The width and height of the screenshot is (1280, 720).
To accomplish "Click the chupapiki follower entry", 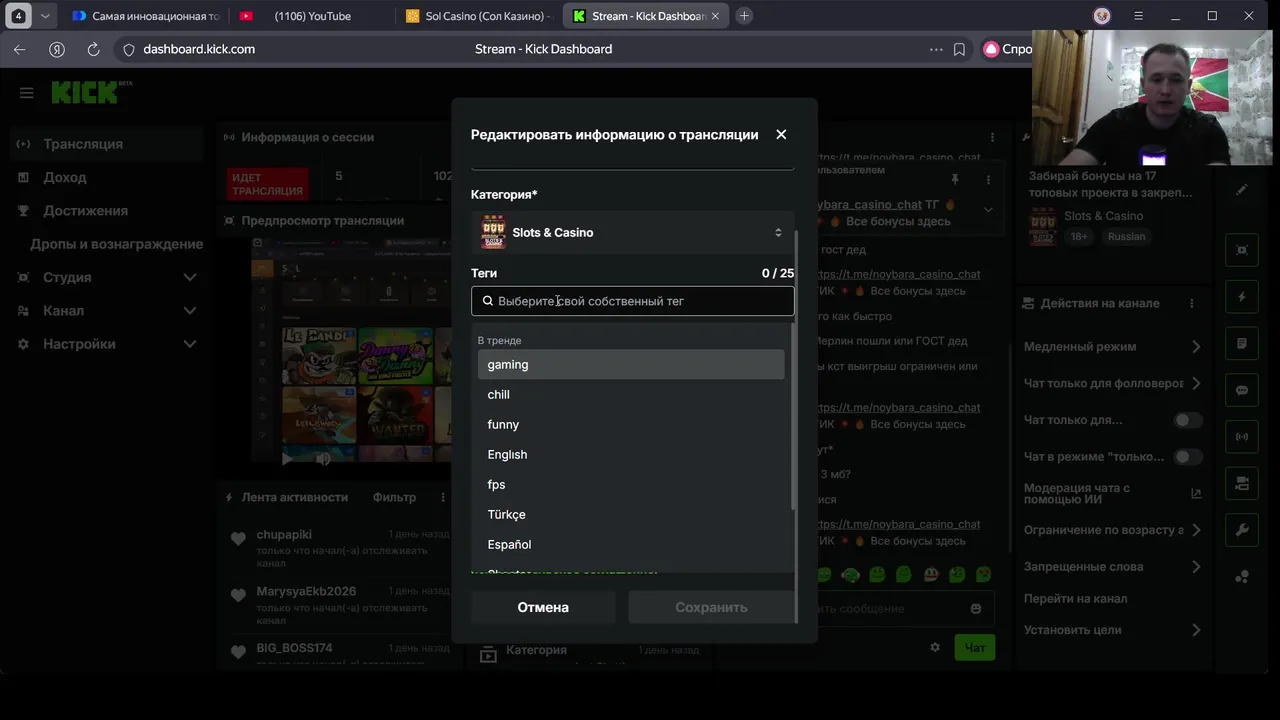I will (340, 550).
